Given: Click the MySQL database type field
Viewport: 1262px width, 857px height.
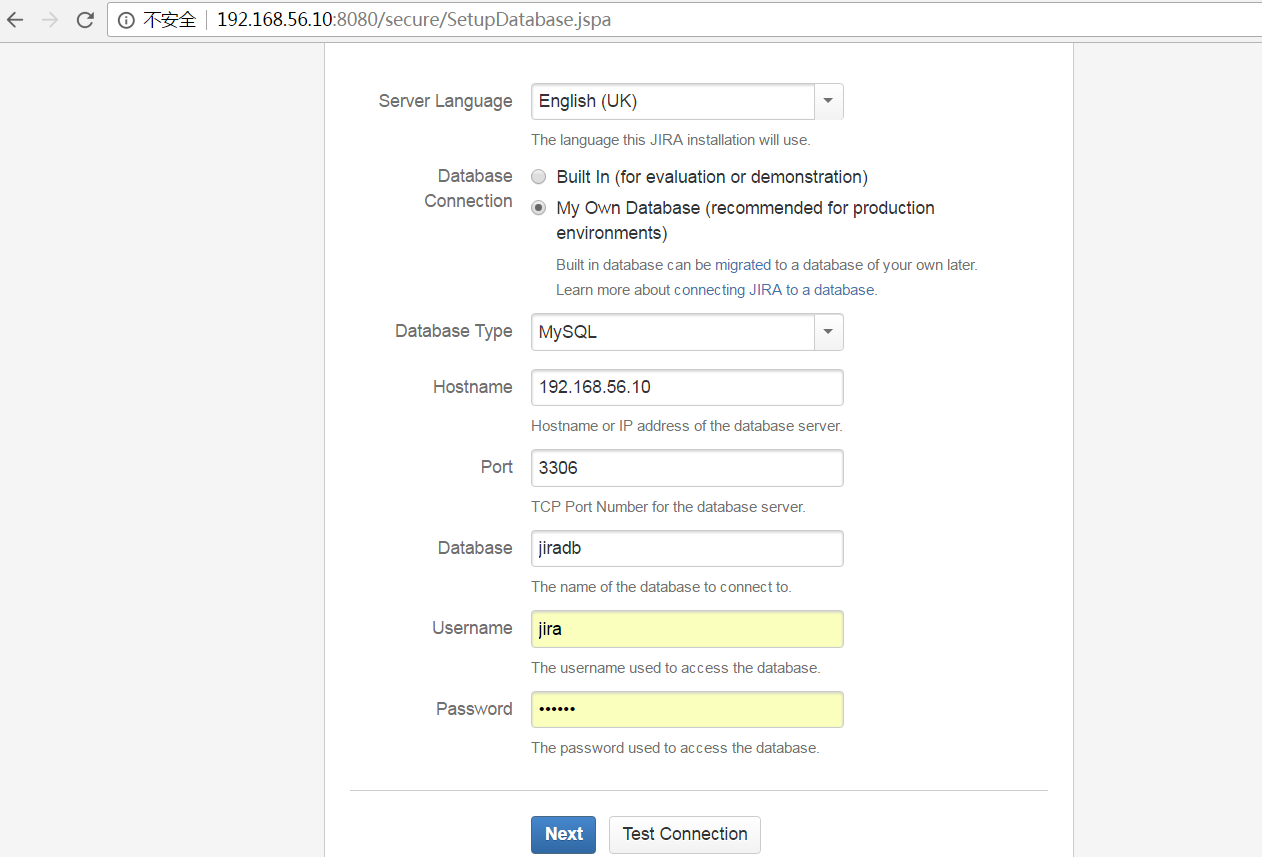Looking at the screenshot, I should point(672,332).
